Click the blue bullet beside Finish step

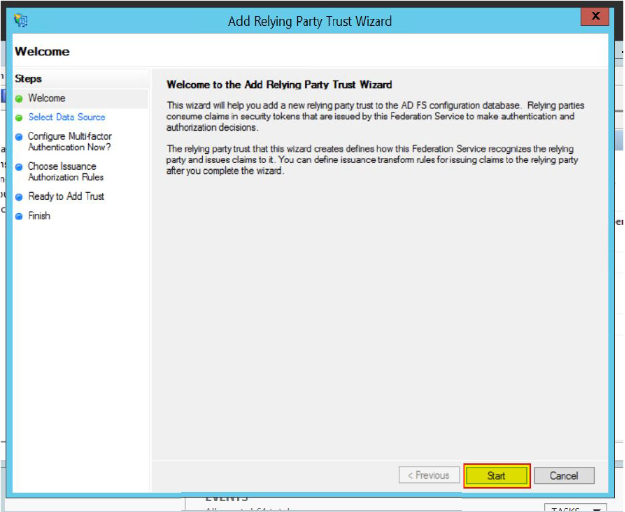pos(19,216)
